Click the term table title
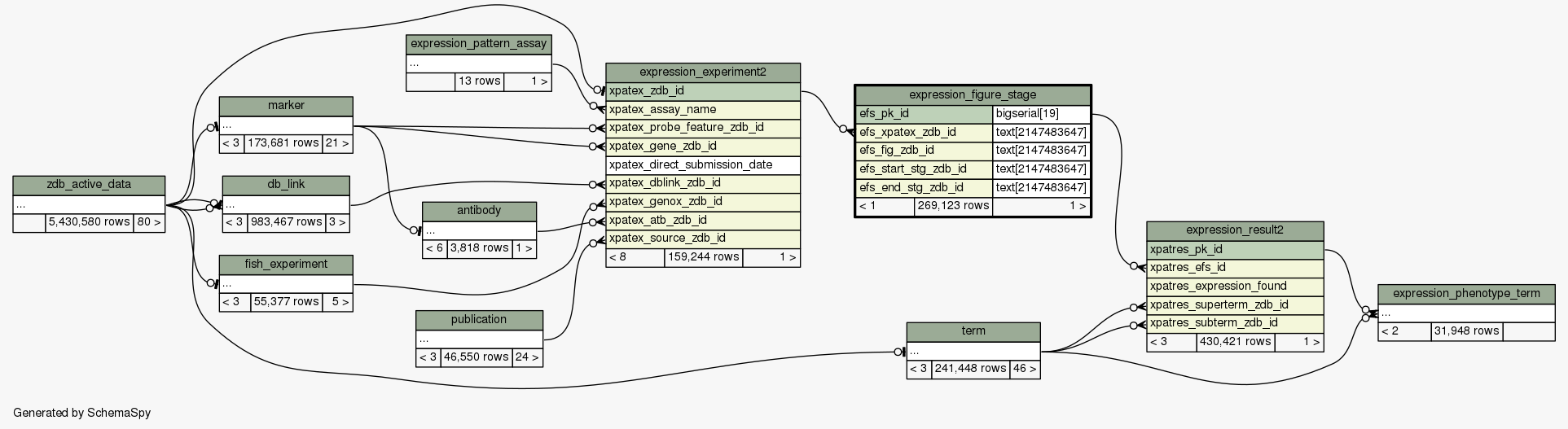The width and height of the screenshot is (1568, 429). [x=973, y=331]
